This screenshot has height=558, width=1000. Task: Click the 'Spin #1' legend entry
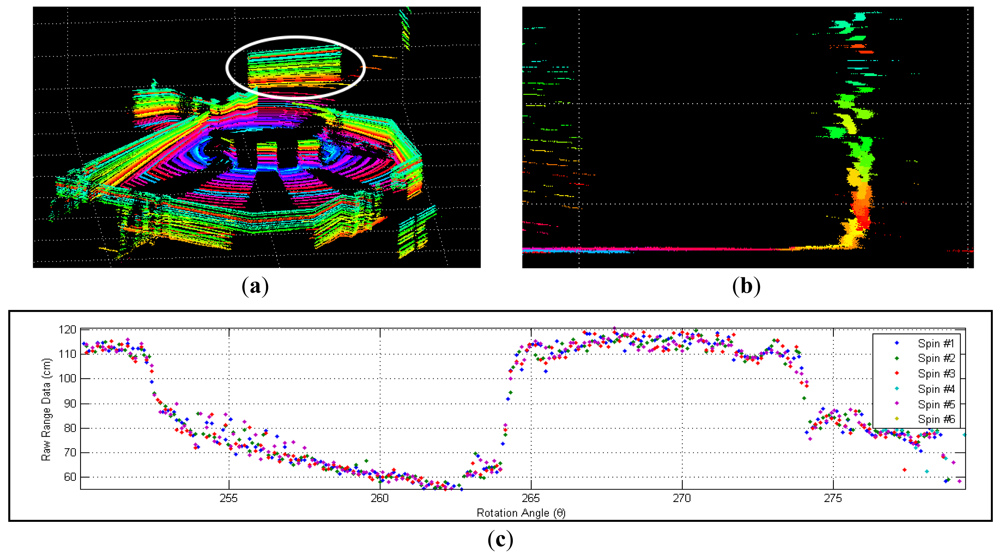point(937,343)
